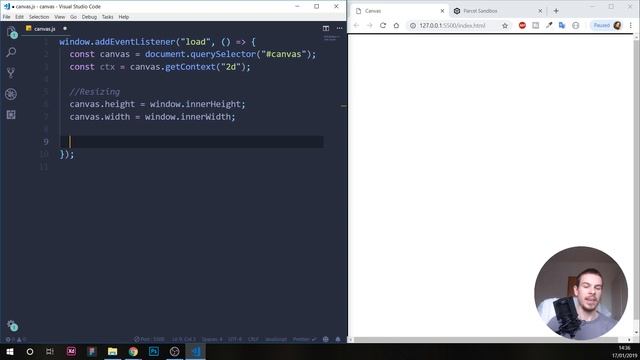Click the window.addEventListener line

pos(157,42)
